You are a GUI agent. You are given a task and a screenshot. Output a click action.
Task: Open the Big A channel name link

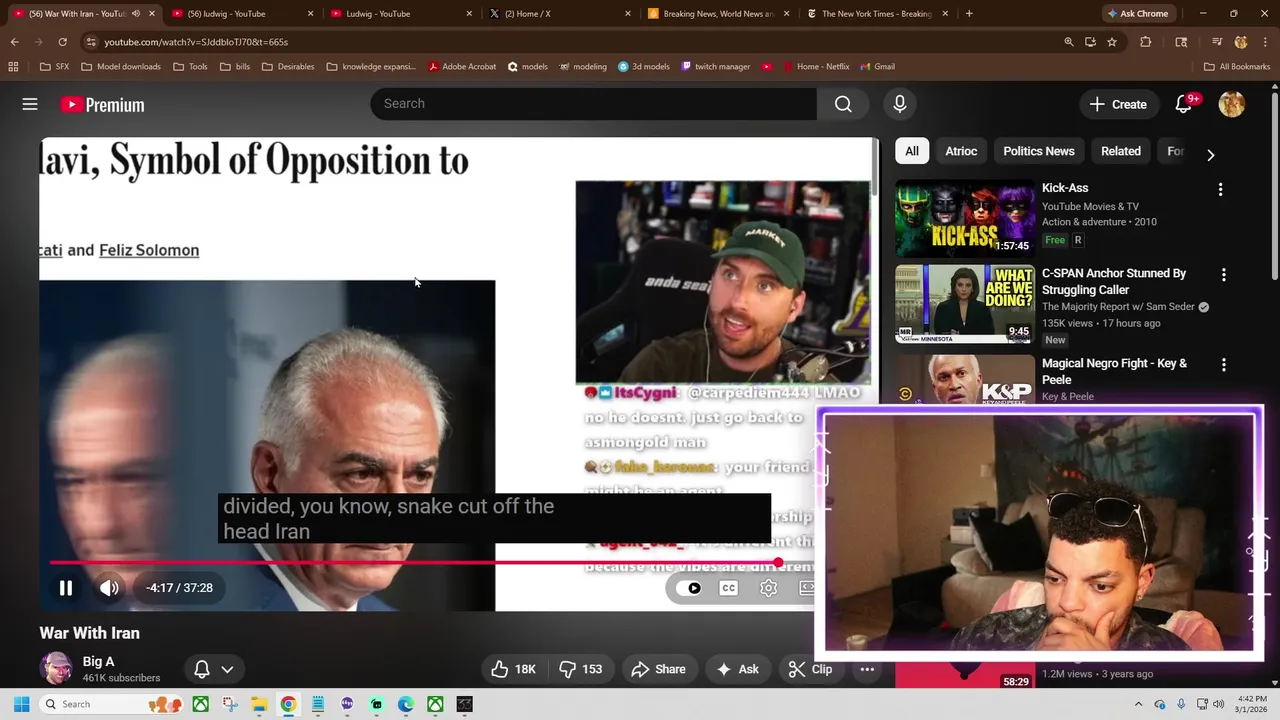[x=98, y=661]
